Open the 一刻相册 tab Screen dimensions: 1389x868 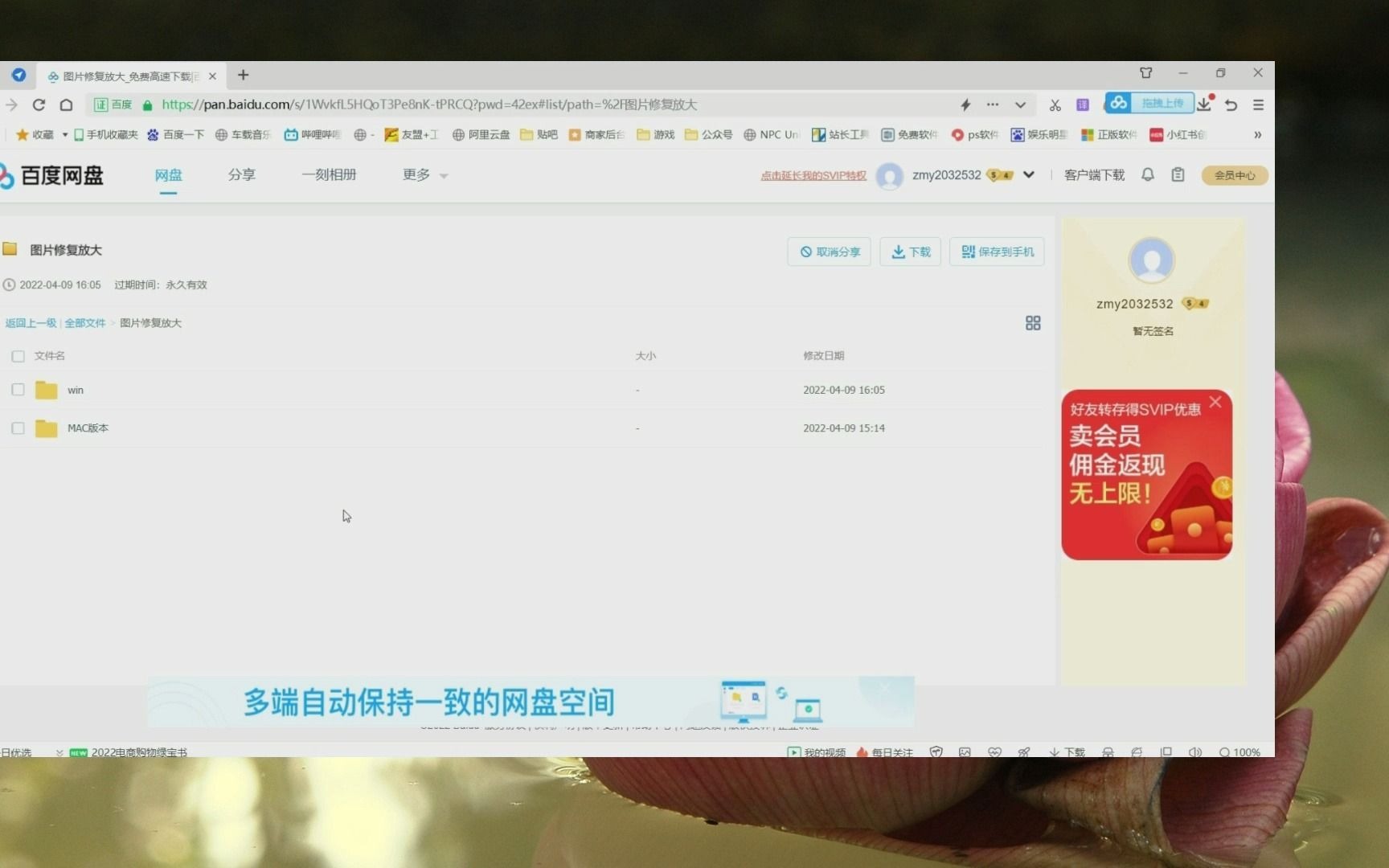[x=329, y=174]
